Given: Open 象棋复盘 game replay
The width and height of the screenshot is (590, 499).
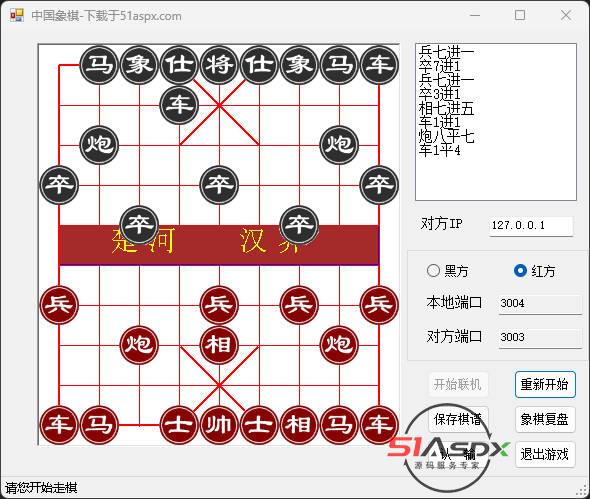Looking at the screenshot, I should click(x=545, y=419).
